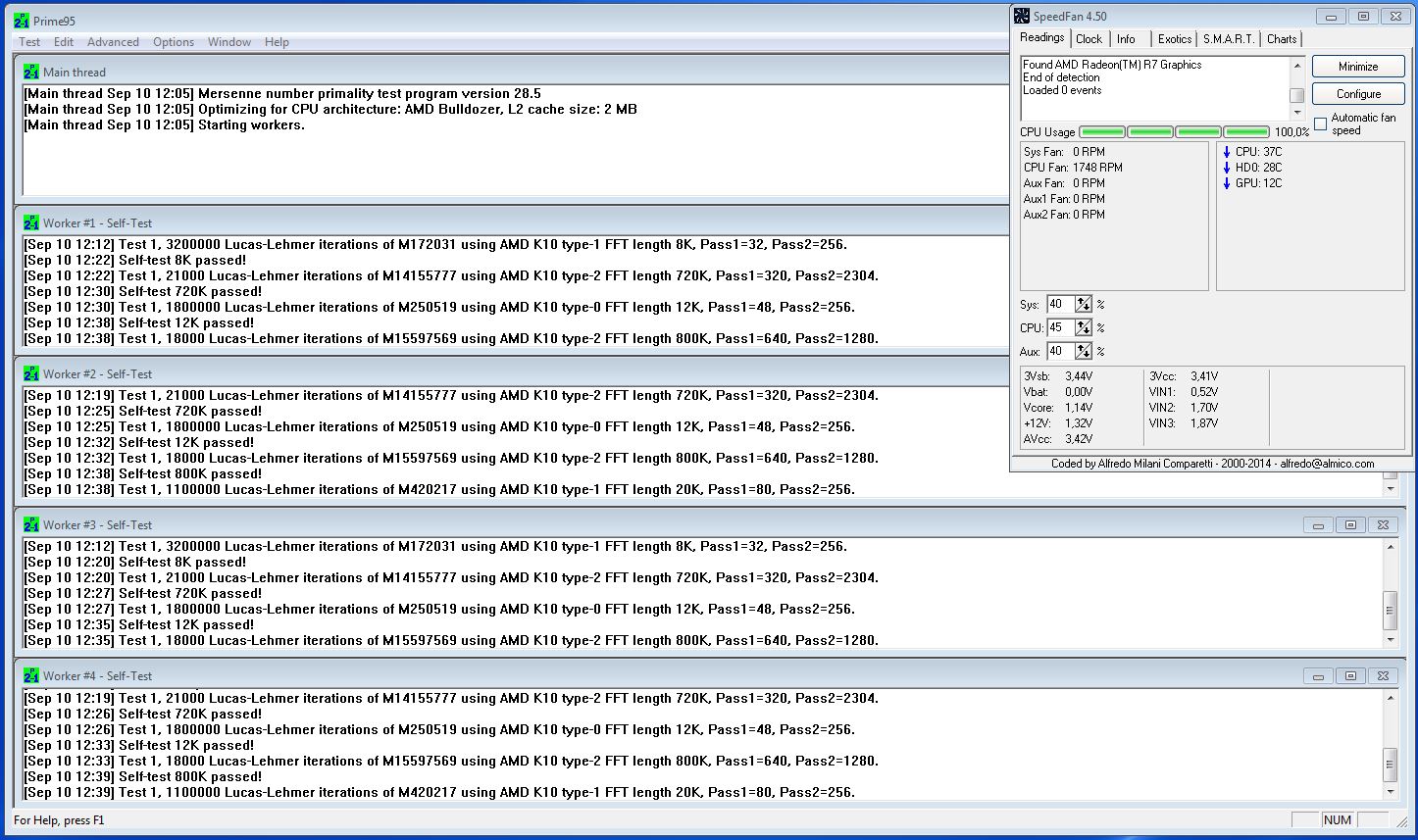
Task: Click the Worker #3 Self-Test window icon
Action: tap(31, 524)
